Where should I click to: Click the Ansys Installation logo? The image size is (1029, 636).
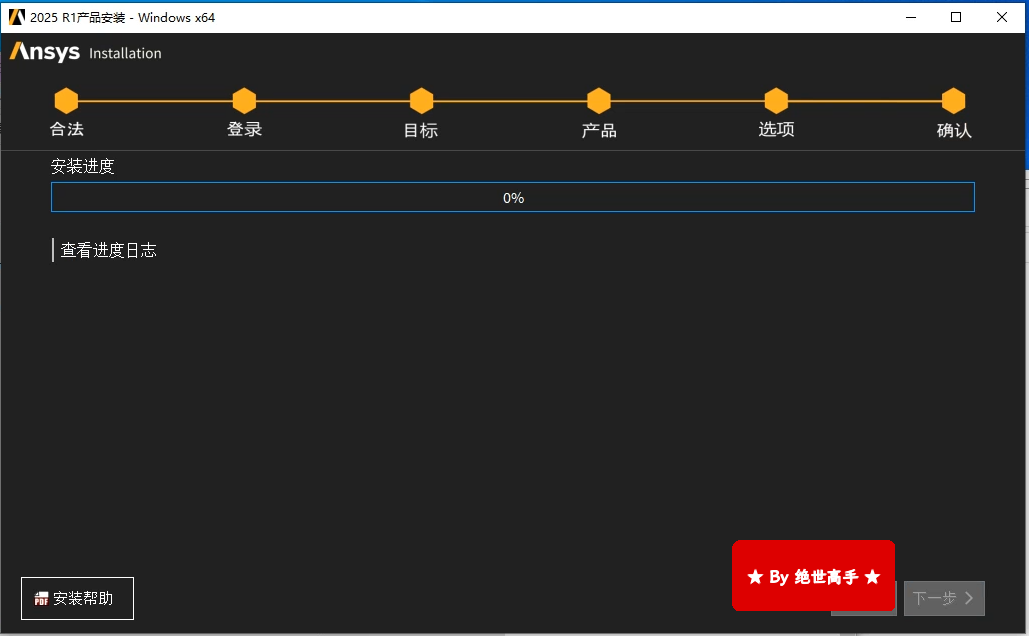click(86, 53)
